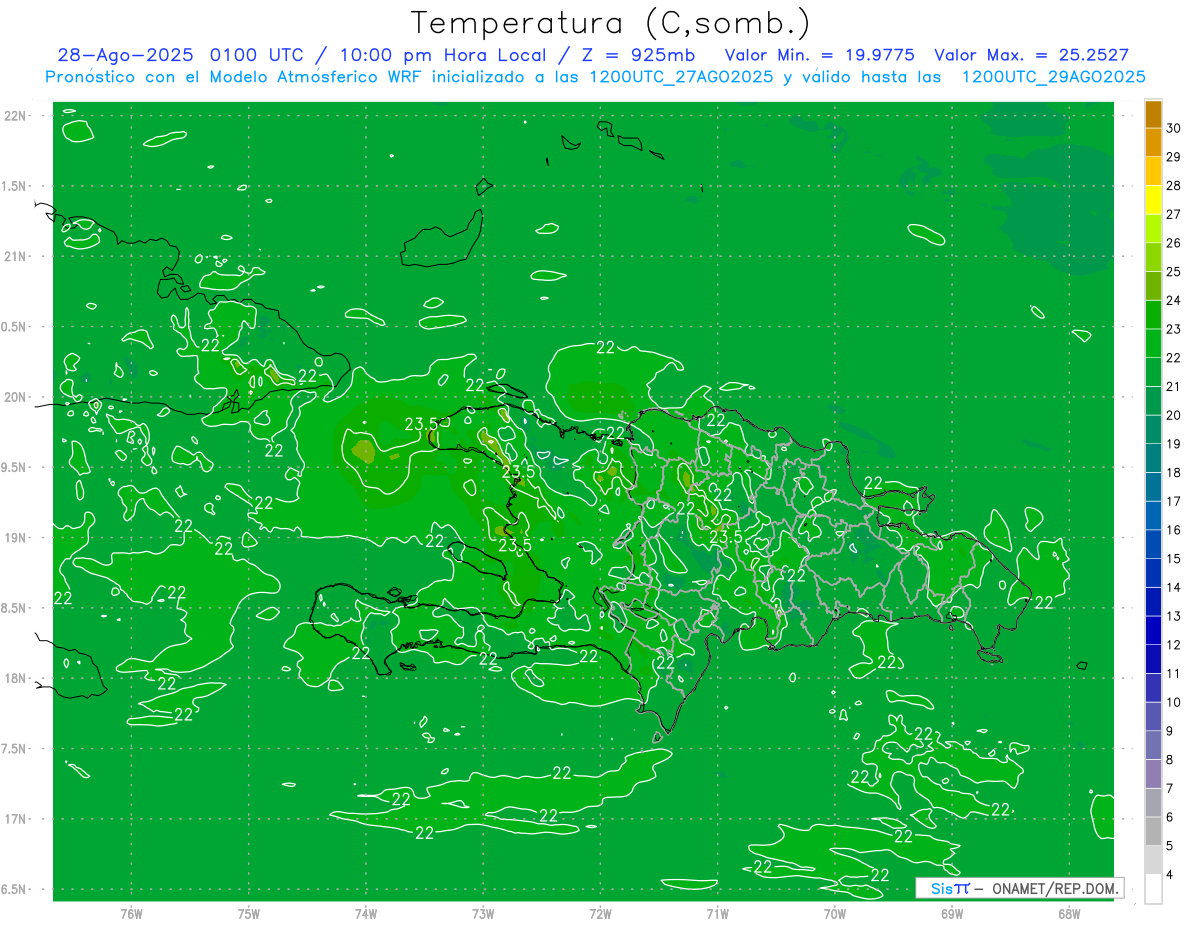
Task: Click the '19N' latitude axis label
Action: coord(14,538)
